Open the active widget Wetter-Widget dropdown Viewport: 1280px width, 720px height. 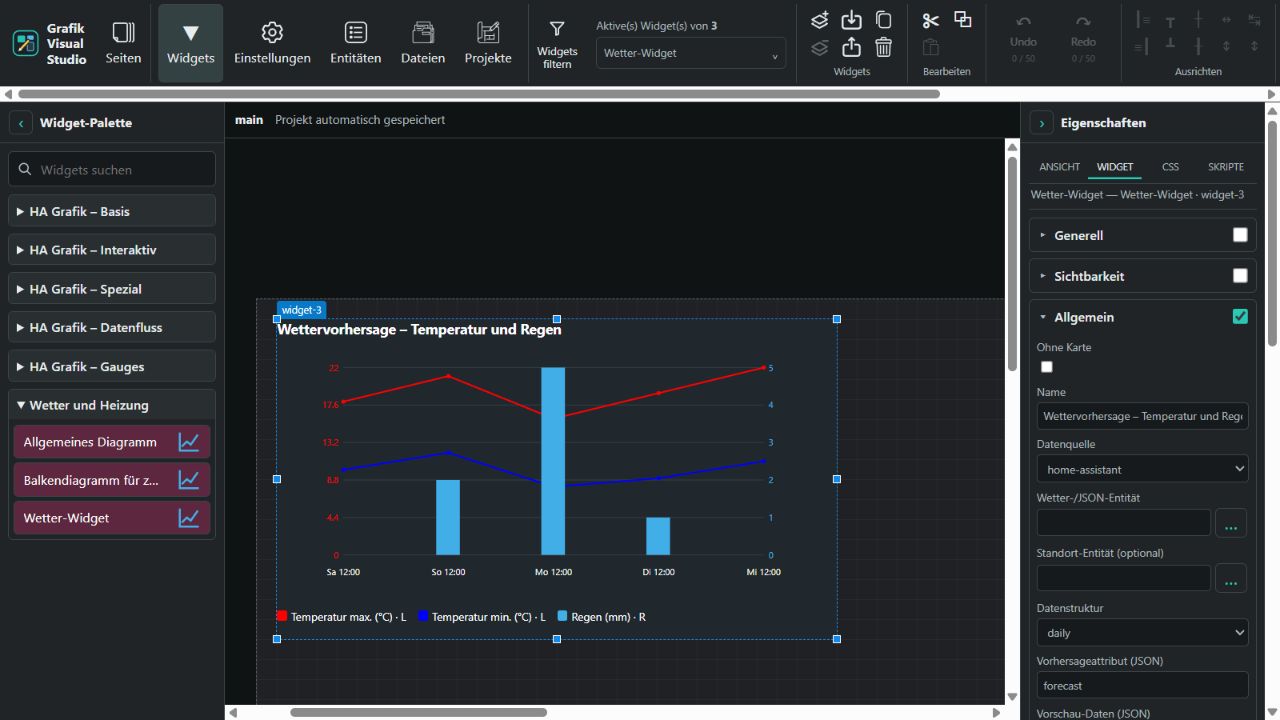(x=691, y=53)
